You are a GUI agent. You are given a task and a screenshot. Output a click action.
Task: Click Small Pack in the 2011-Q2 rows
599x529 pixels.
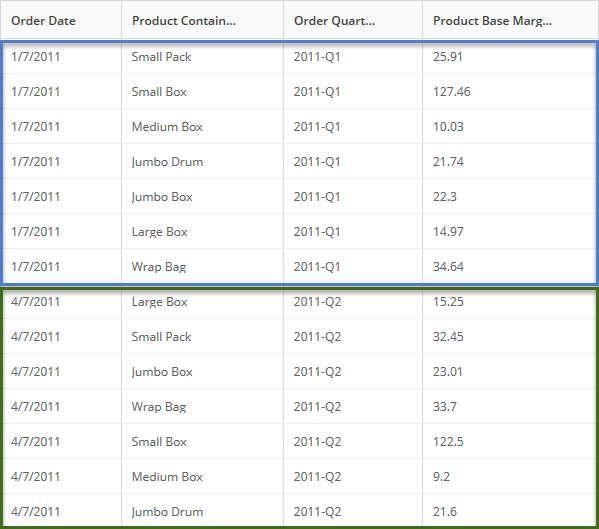click(162, 336)
